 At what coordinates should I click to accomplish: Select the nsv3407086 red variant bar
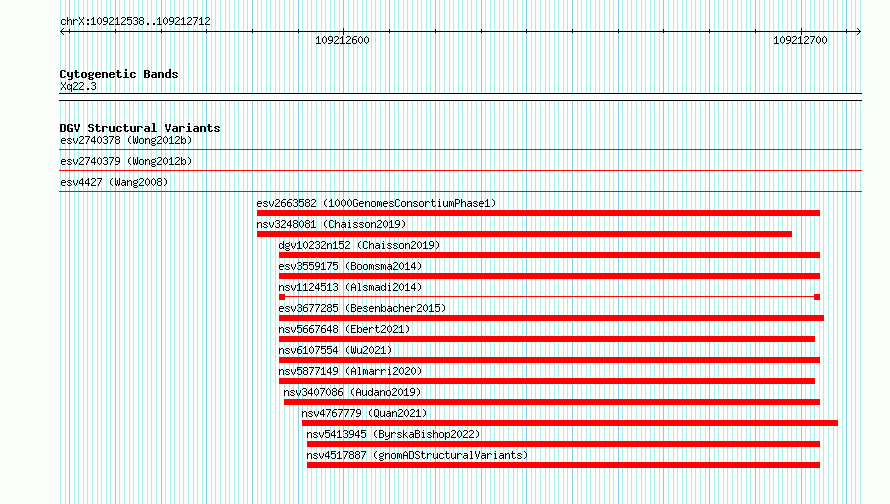point(552,402)
